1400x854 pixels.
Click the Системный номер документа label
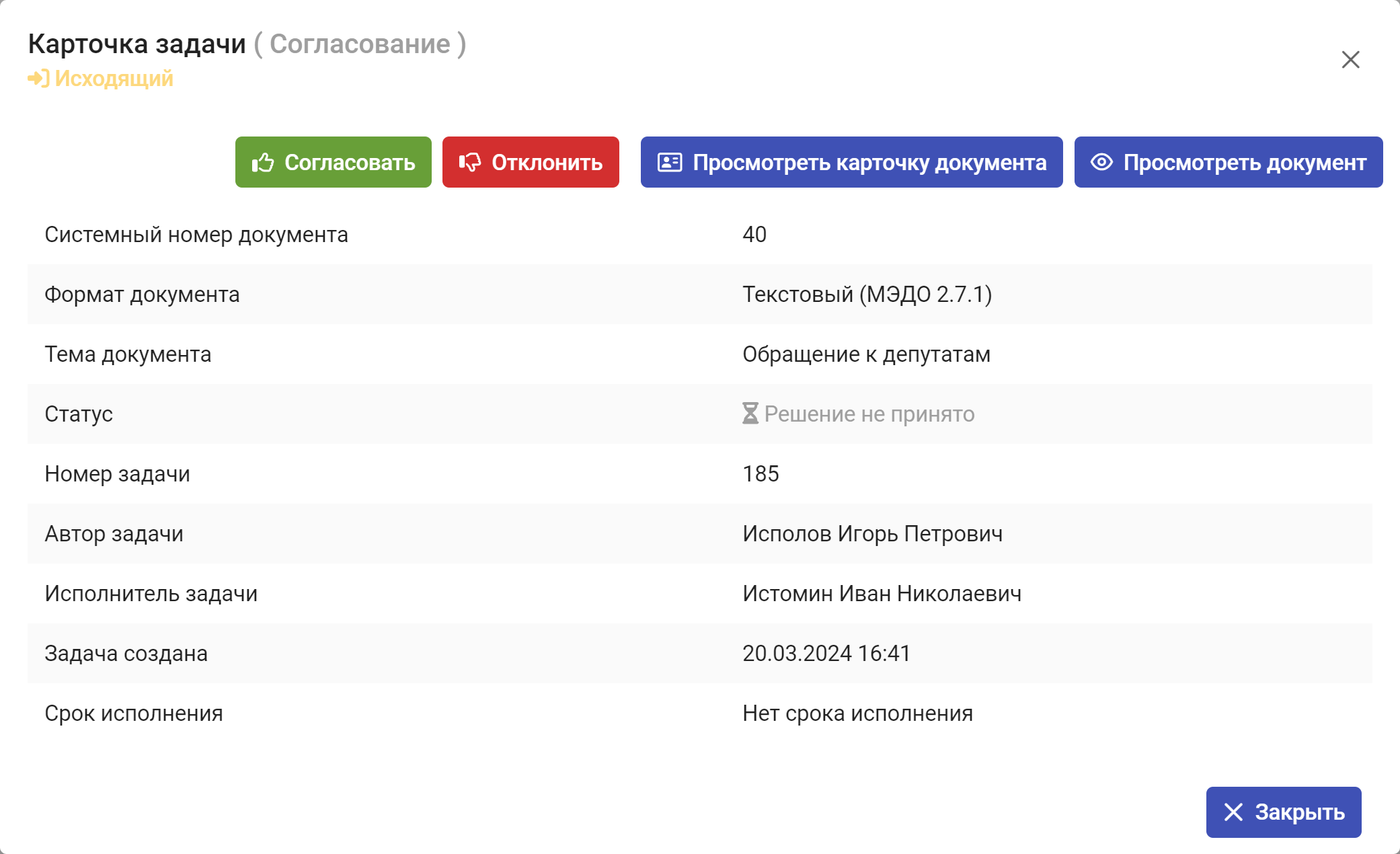(x=196, y=235)
